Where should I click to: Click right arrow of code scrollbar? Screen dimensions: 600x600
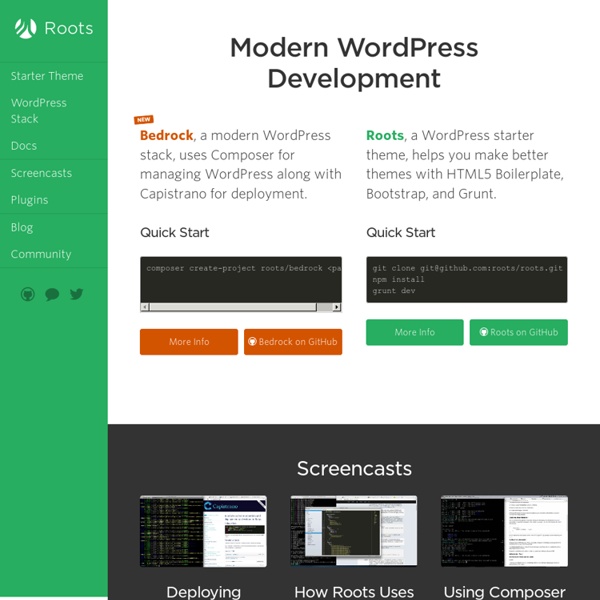pos(337,307)
